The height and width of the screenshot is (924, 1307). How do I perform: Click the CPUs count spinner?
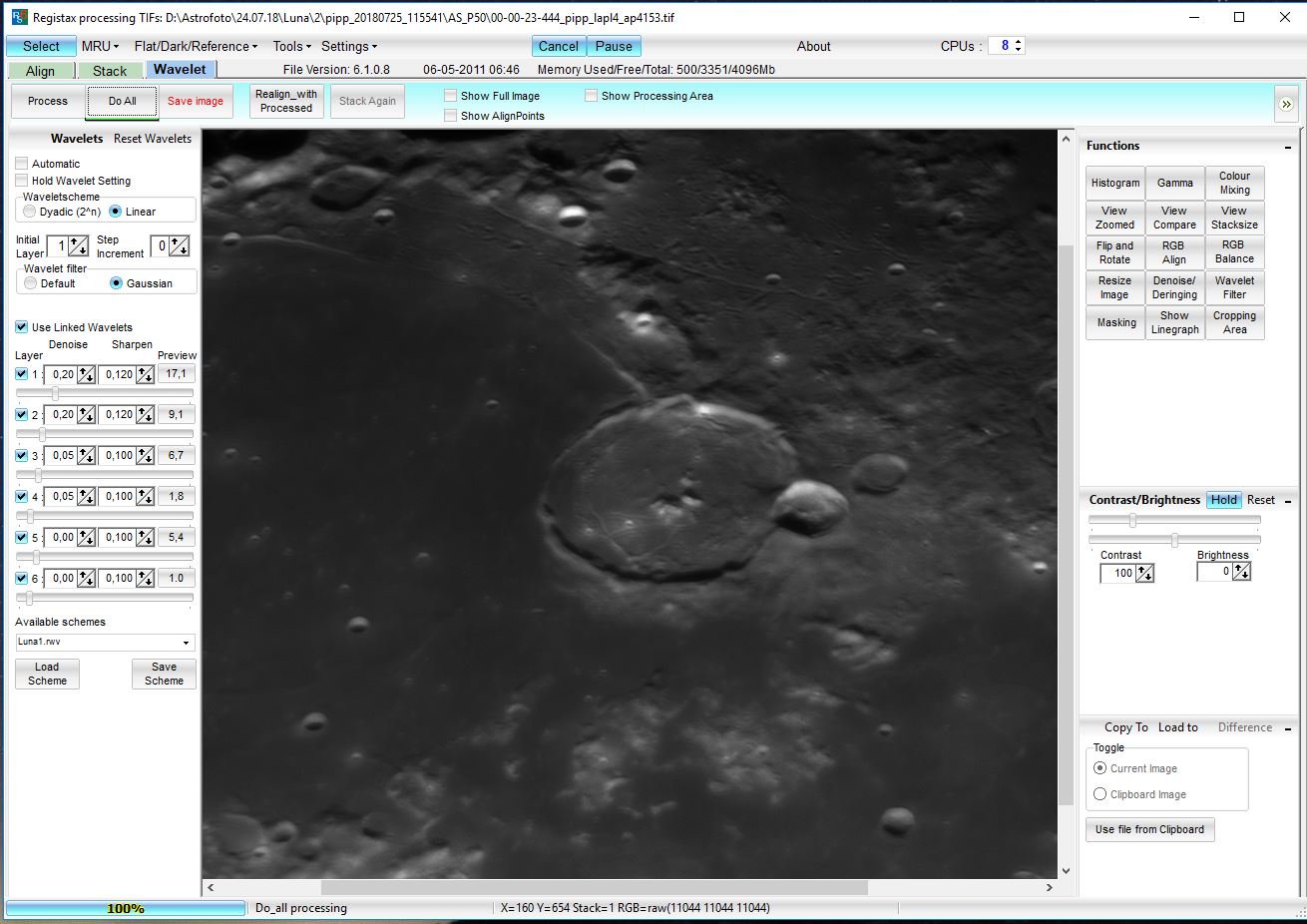tap(1018, 46)
